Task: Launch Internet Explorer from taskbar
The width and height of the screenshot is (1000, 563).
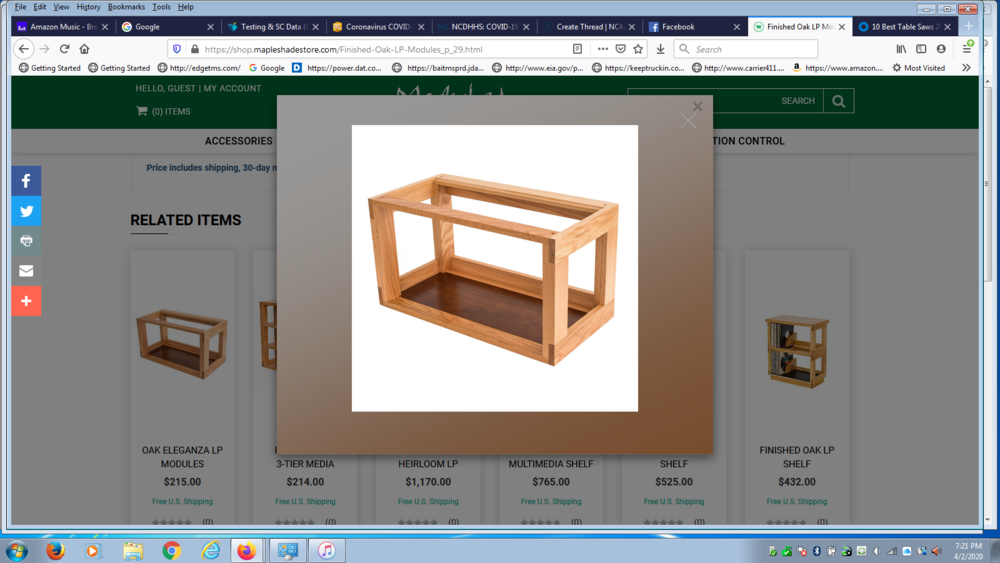Action: (210, 550)
